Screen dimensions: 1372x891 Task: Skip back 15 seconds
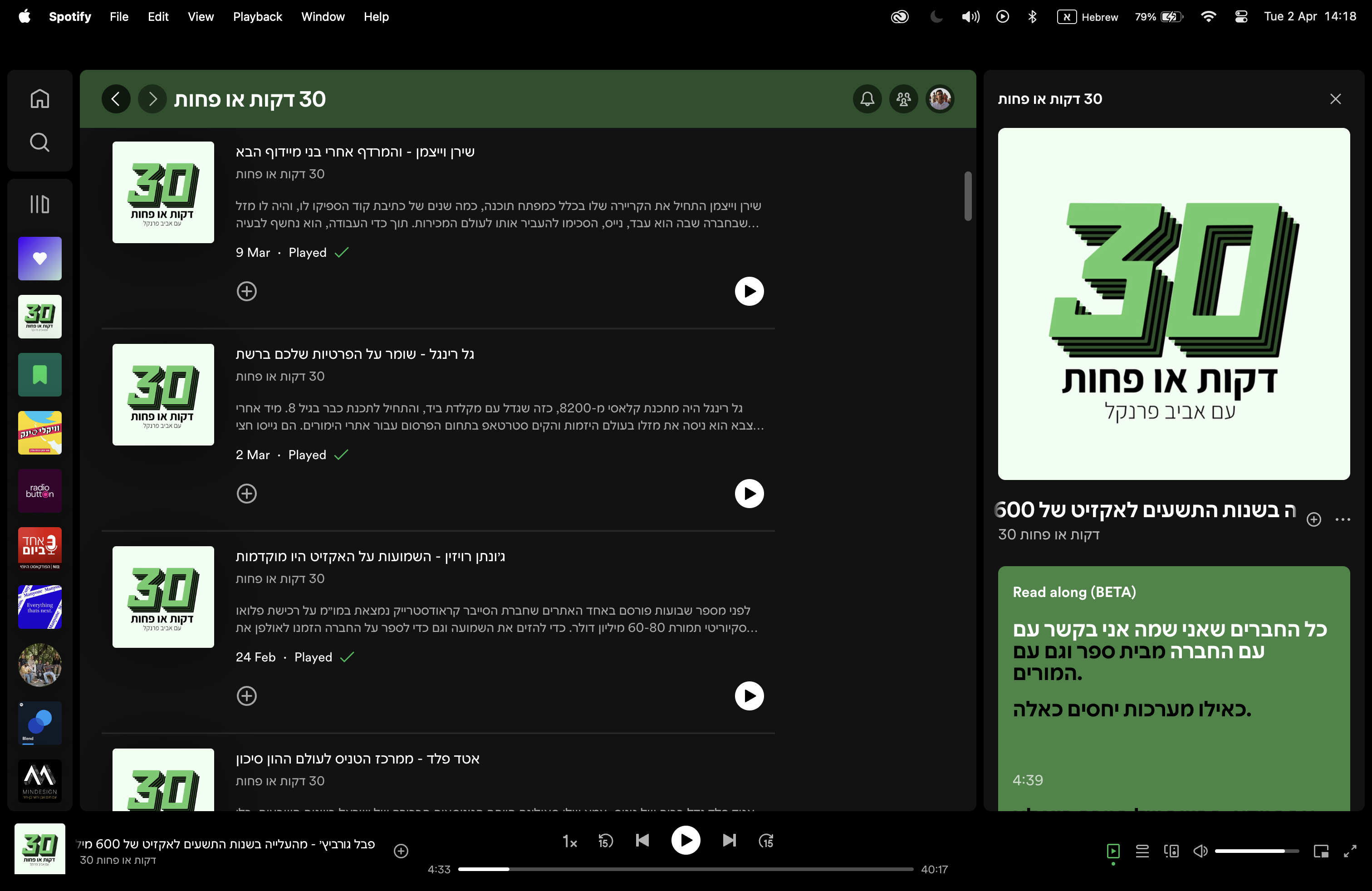pyautogui.click(x=605, y=841)
